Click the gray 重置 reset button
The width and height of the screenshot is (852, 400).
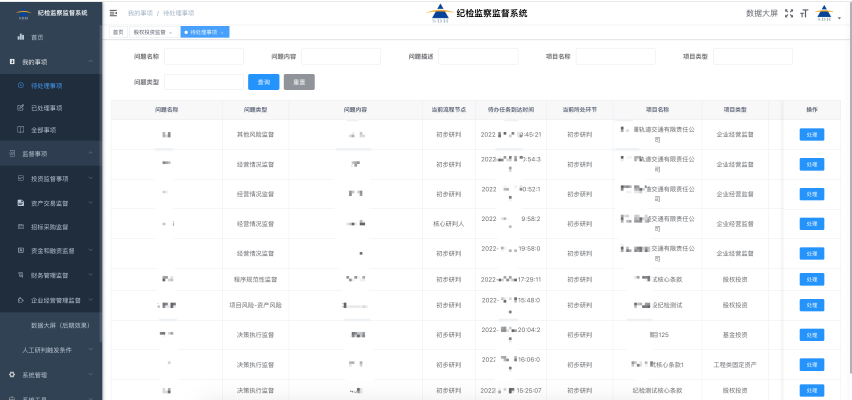click(300, 82)
